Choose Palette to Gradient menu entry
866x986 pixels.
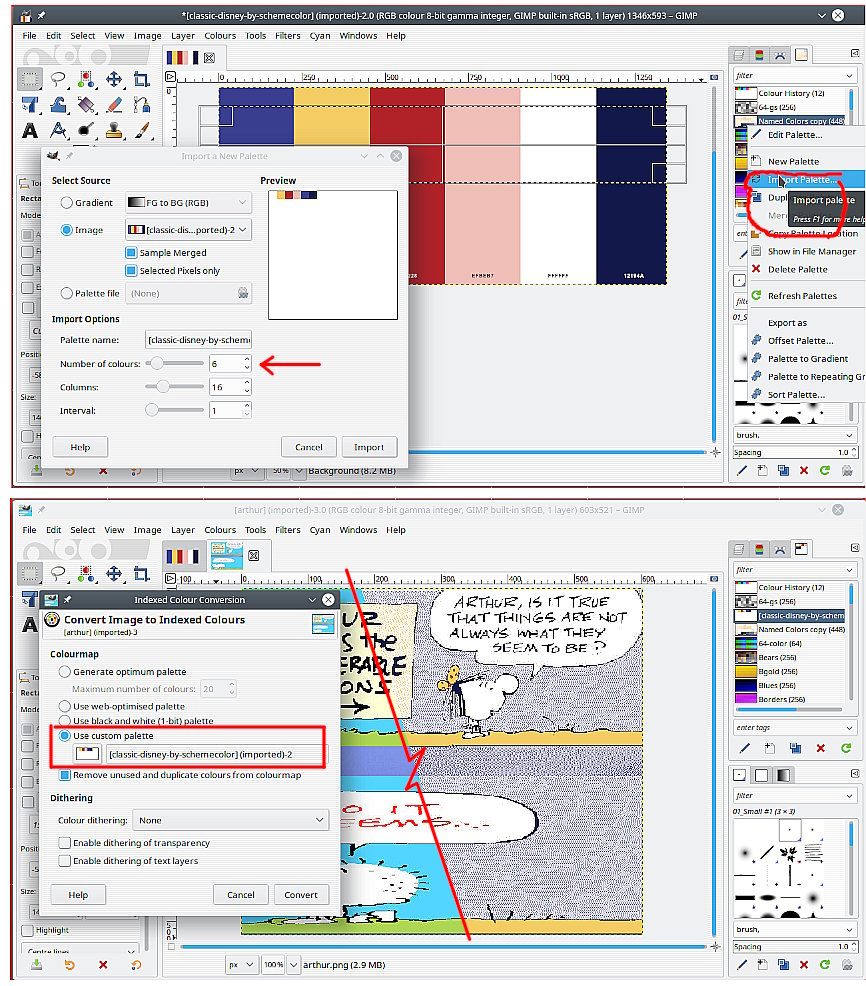[807, 358]
